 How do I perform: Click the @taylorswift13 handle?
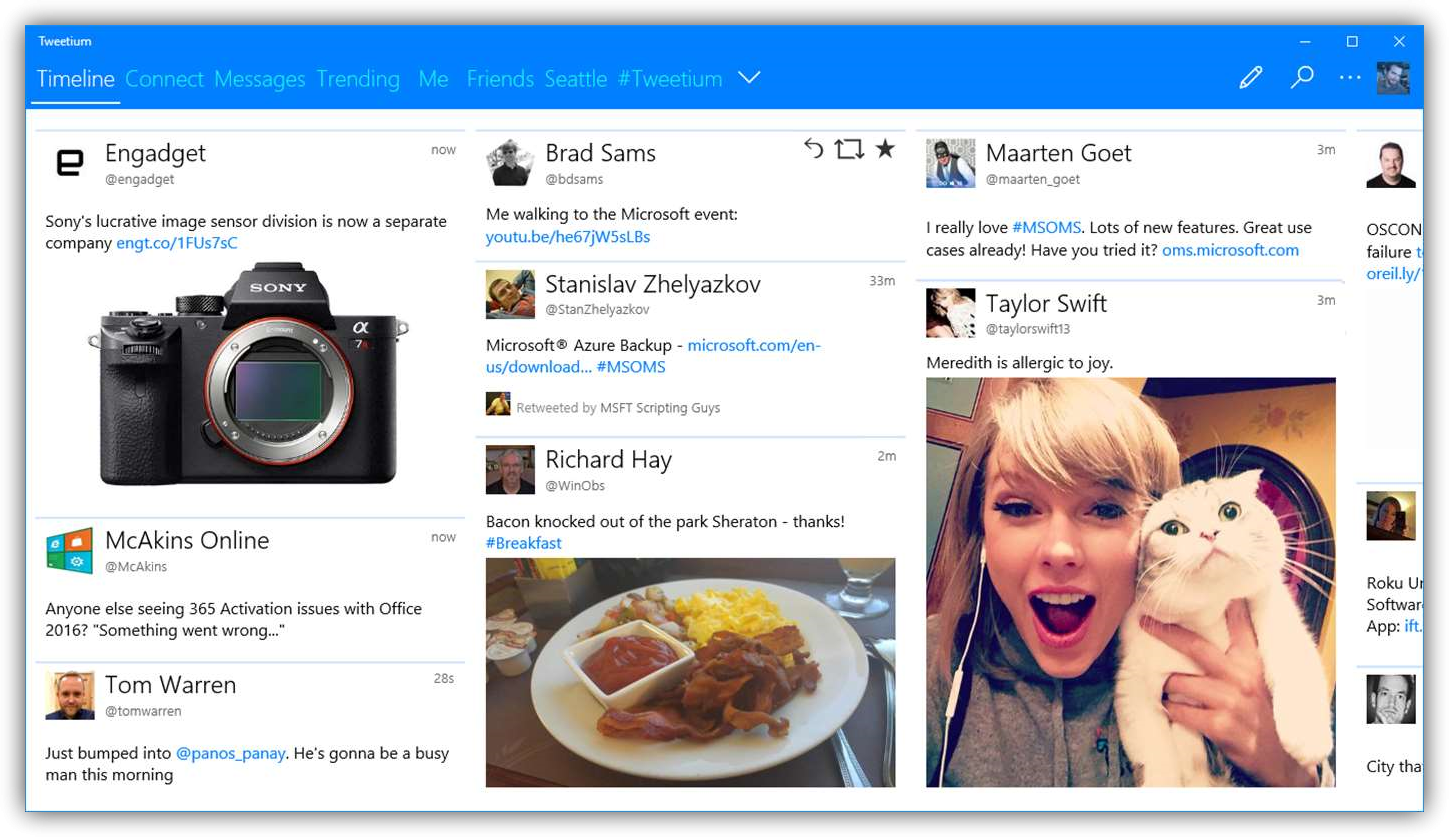(x=1028, y=329)
